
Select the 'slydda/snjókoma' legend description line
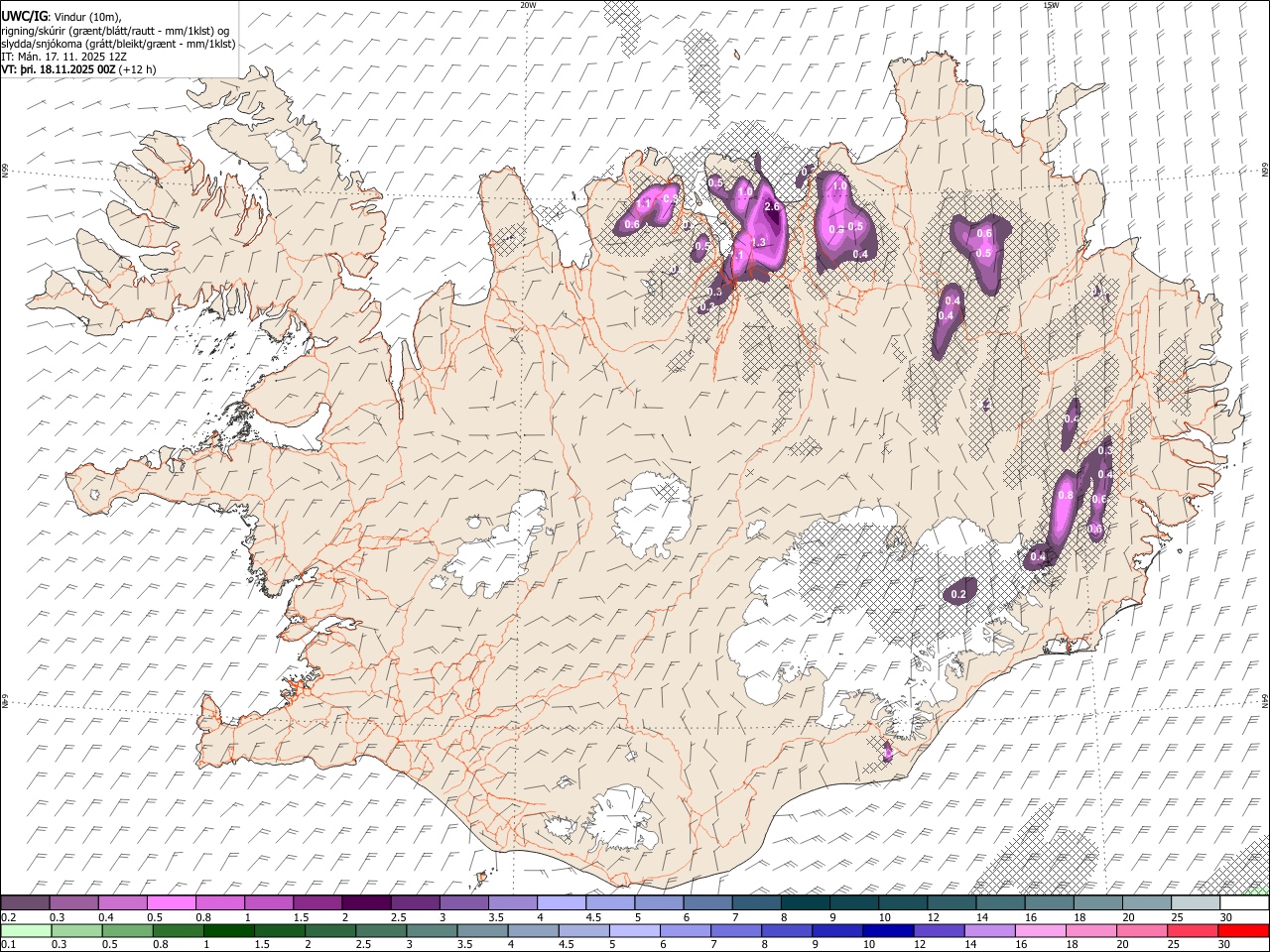tap(118, 44)
